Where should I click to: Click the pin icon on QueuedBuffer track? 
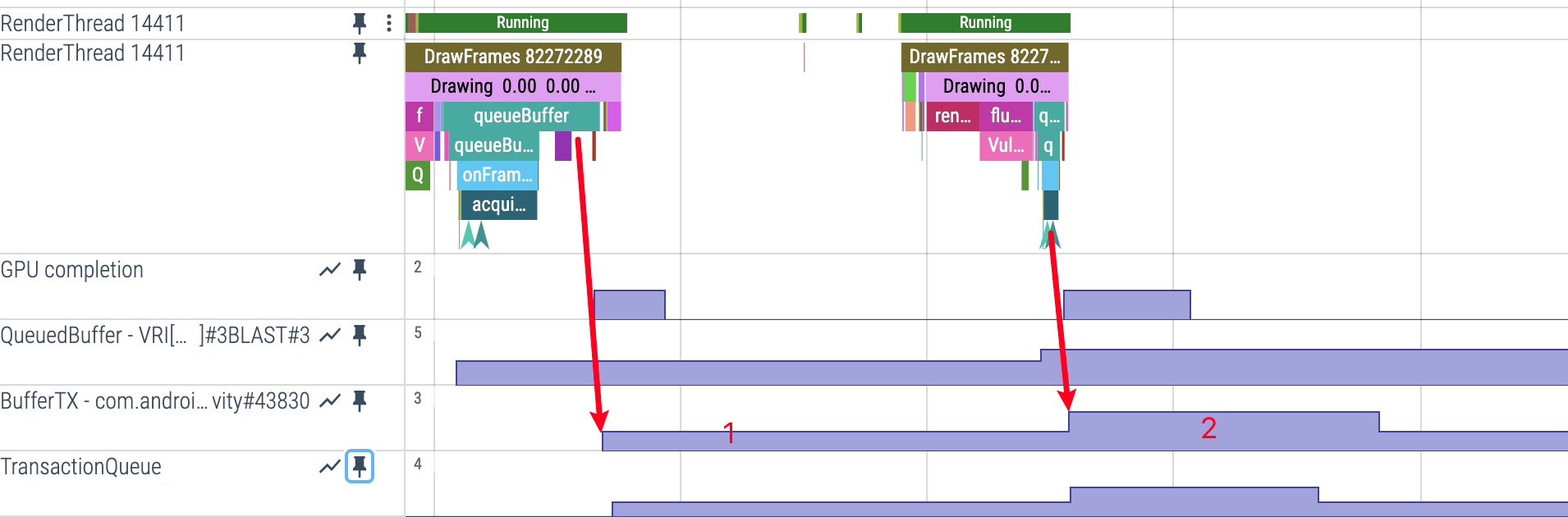pos(359,335)
